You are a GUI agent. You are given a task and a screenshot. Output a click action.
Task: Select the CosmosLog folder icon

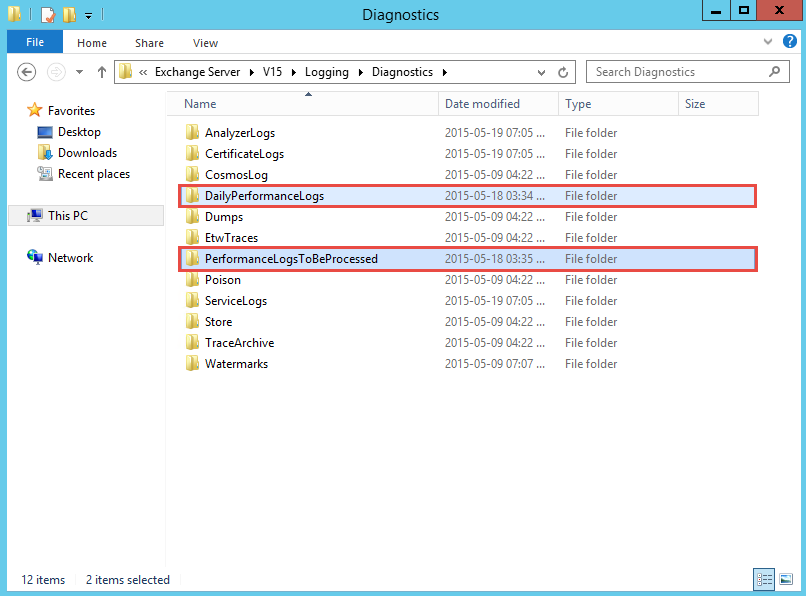(x=192, y=174)
